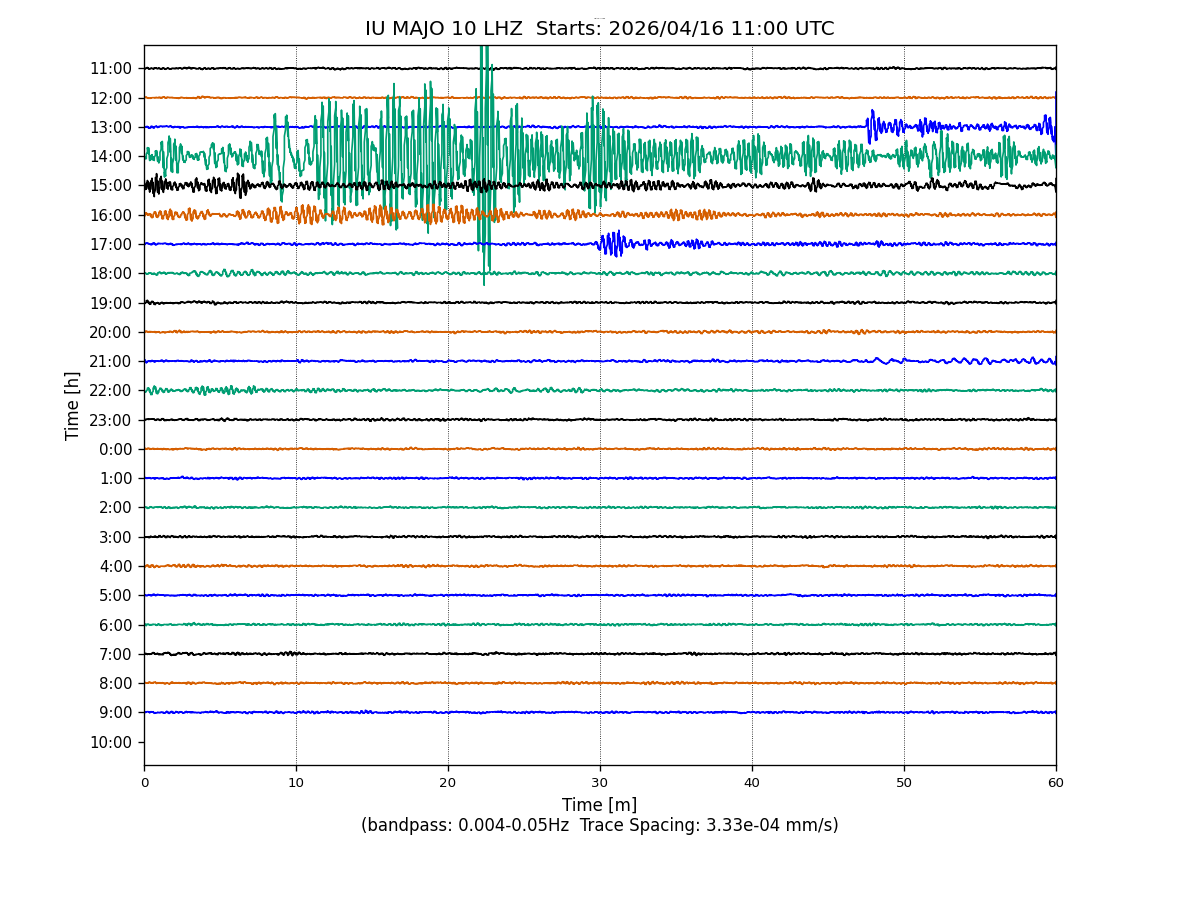The image size is (1200, 900).
Task: Click the x-axis tick label '60'
Action: click(1055, 783)
